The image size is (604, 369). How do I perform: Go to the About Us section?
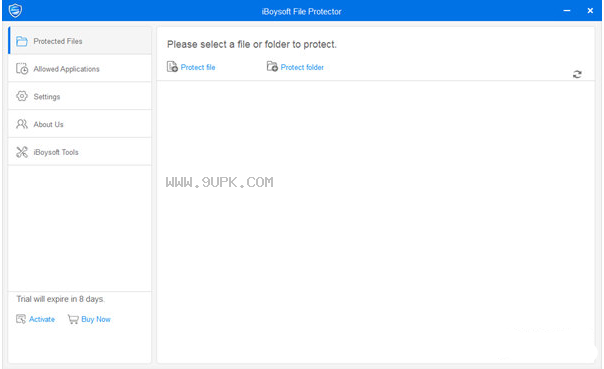(80, 124)
